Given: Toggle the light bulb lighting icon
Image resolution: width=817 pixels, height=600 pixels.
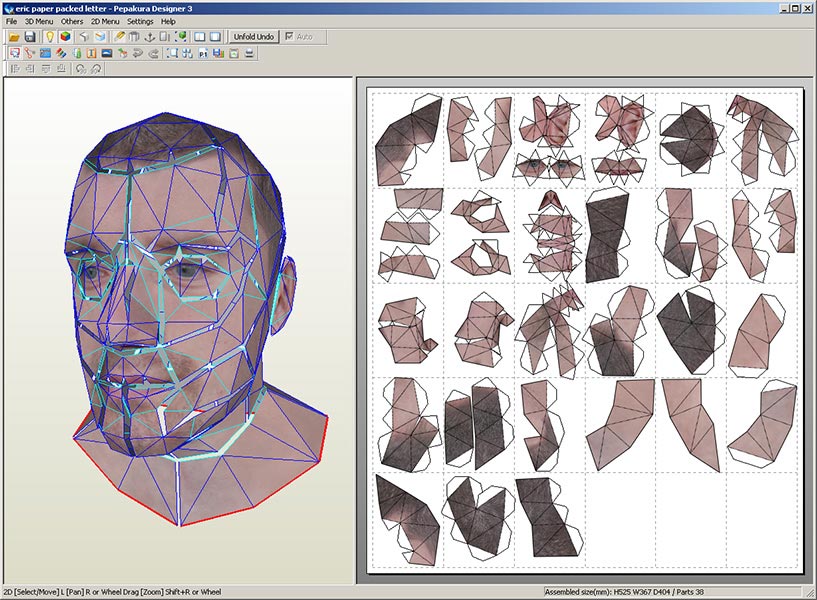Looking at the screenshot, I should coord(49,37).
